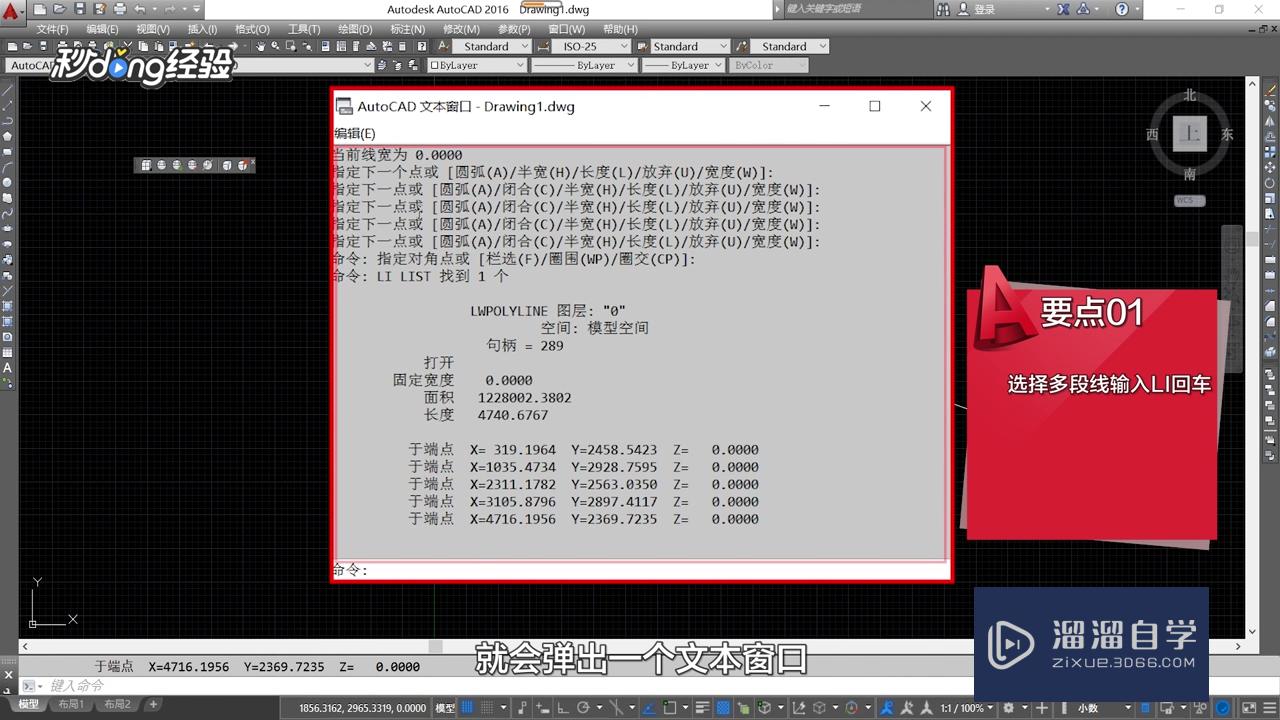
Task: Click 北 on the ViewCube compass
Action: pos(1190,95)
